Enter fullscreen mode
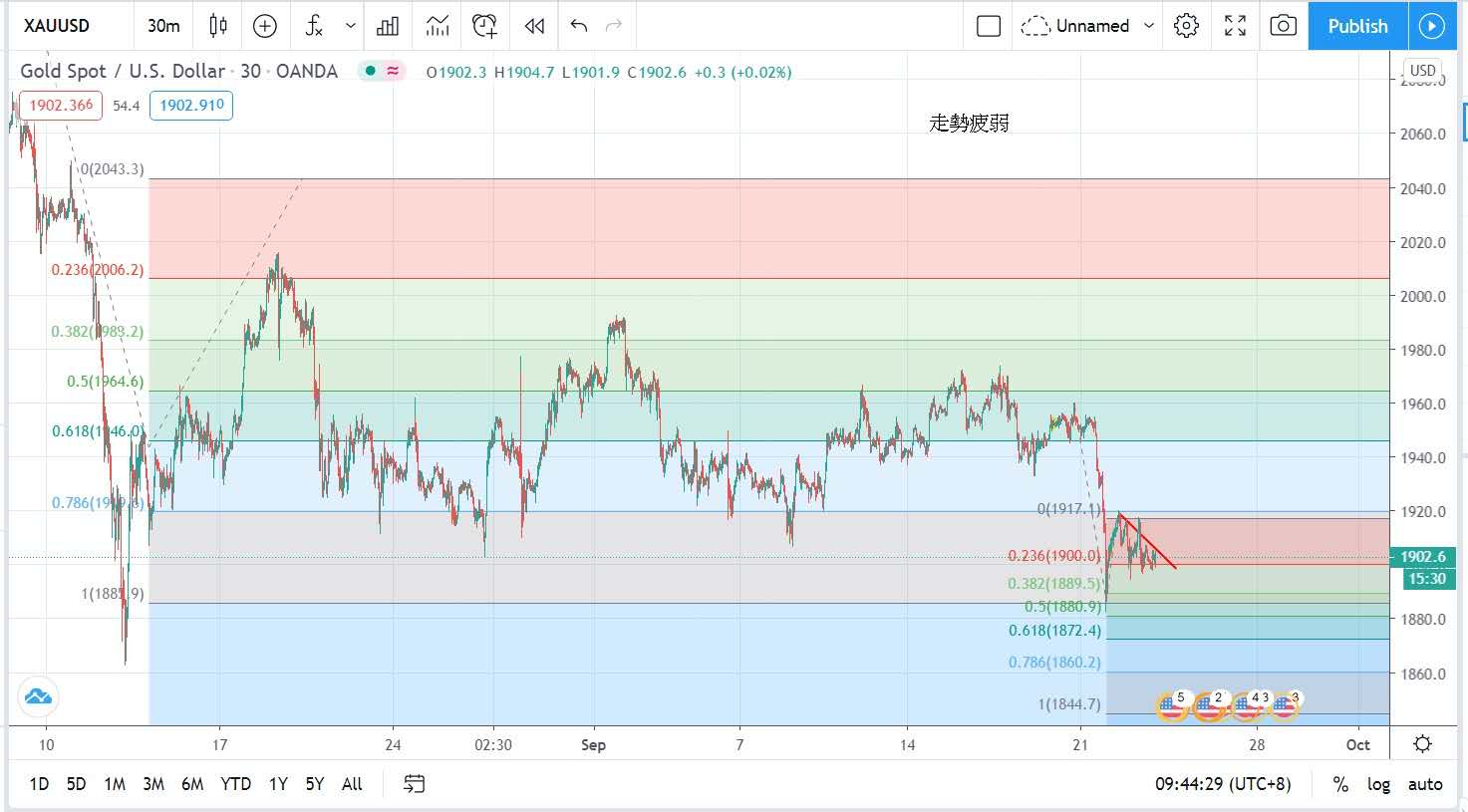This screenshot has height=812, width=1468. (x=1235, y=26)
